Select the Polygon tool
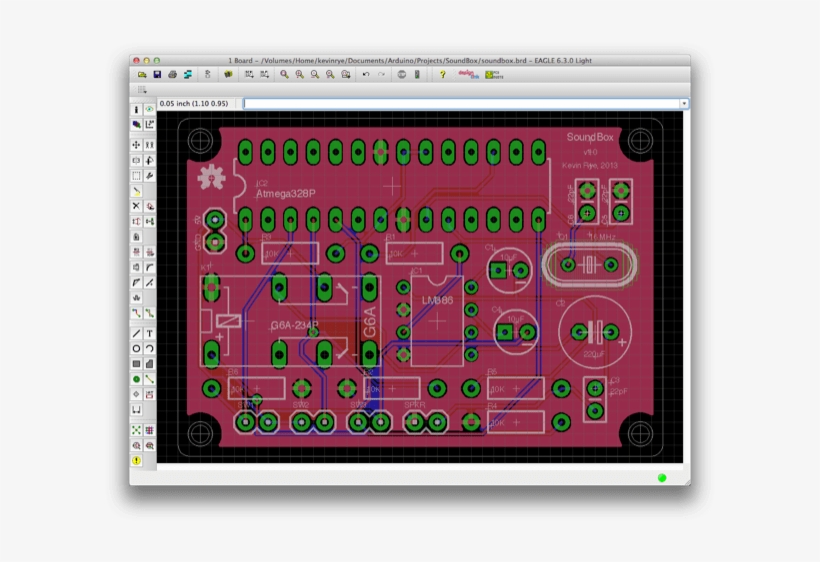The width and height of the screenshot is (820, 562). 150,363
